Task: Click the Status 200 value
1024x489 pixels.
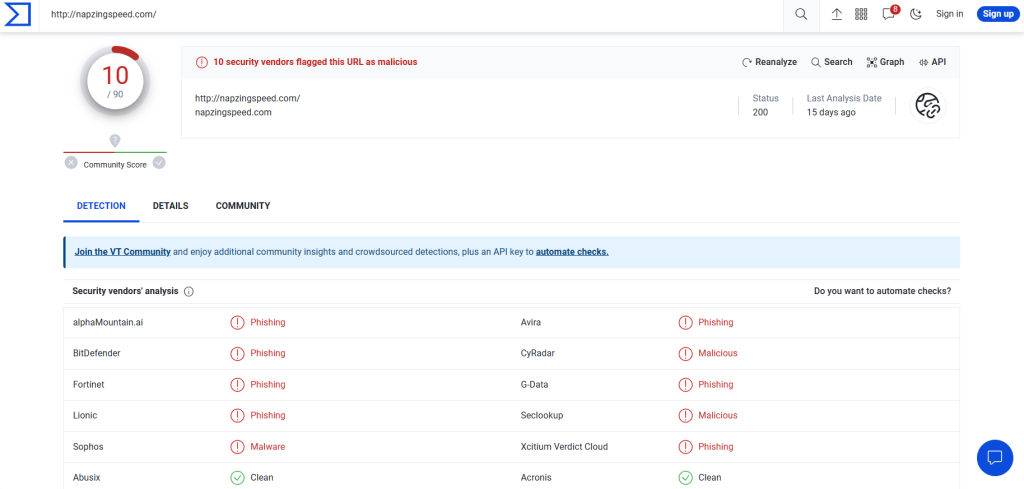Action: [x=760, y=112]
